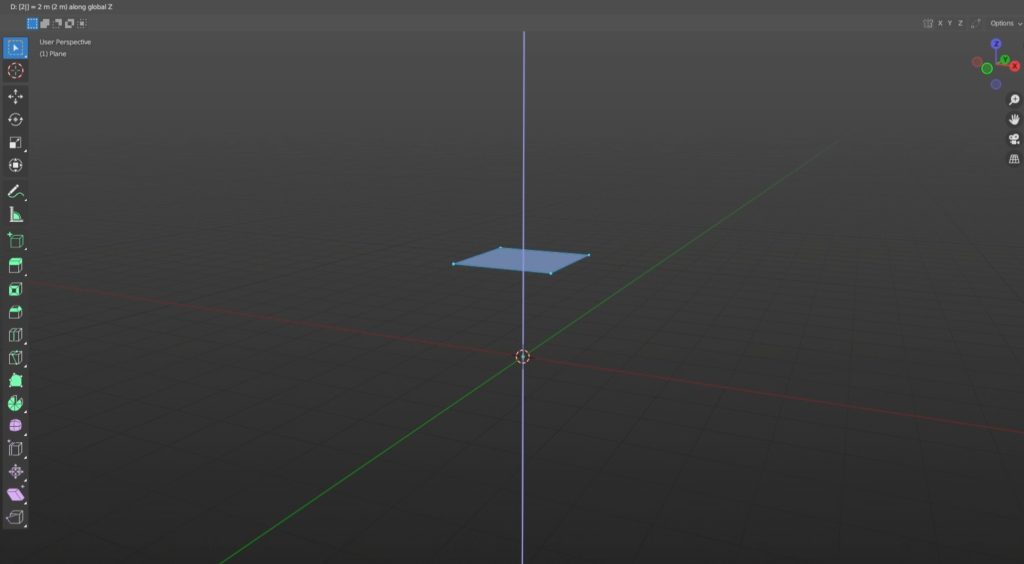
Task: Select the Extrude Region tool
Action: 15,266
